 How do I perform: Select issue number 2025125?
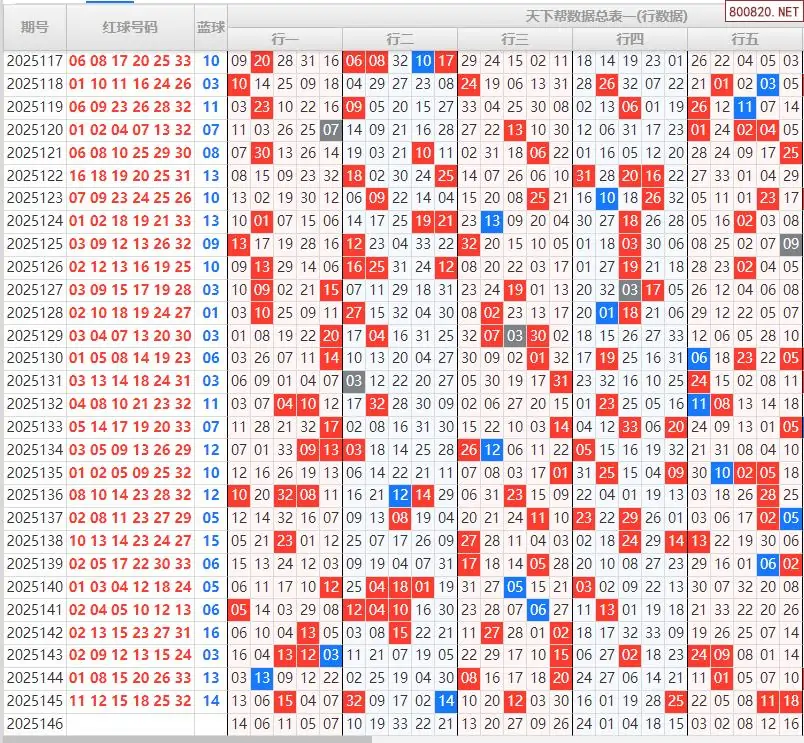click(34, 244)
